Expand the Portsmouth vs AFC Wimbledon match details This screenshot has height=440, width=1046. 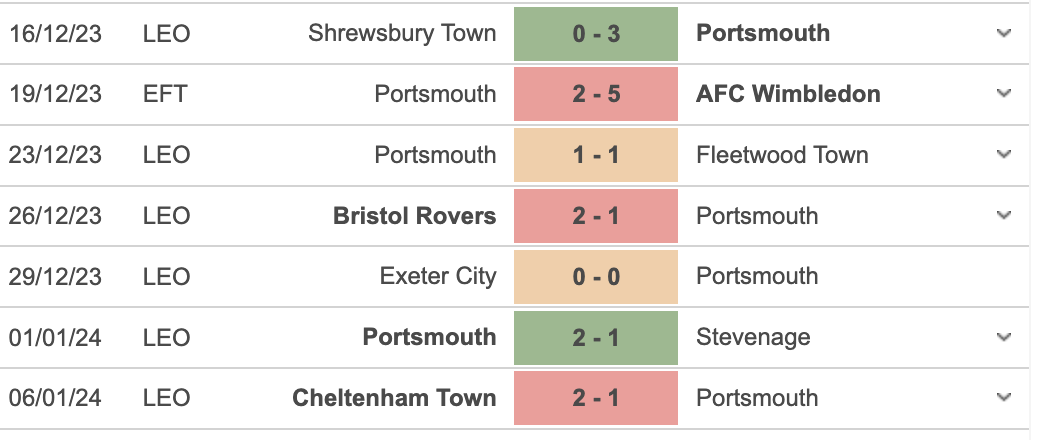[x=1004, y=94]
